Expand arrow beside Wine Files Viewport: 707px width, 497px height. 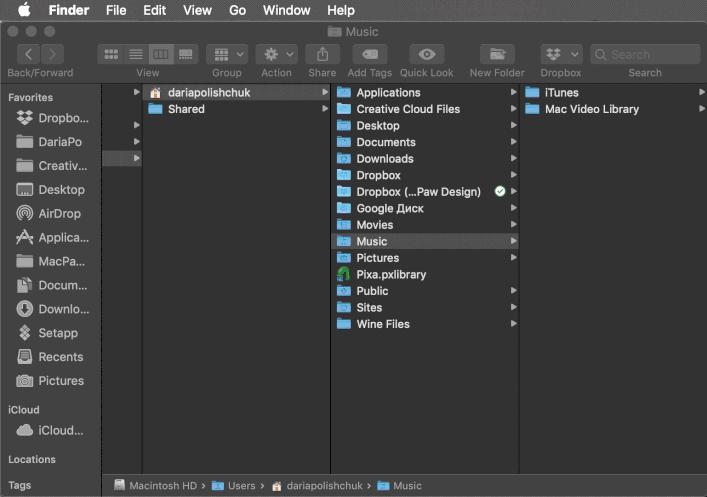513,324
